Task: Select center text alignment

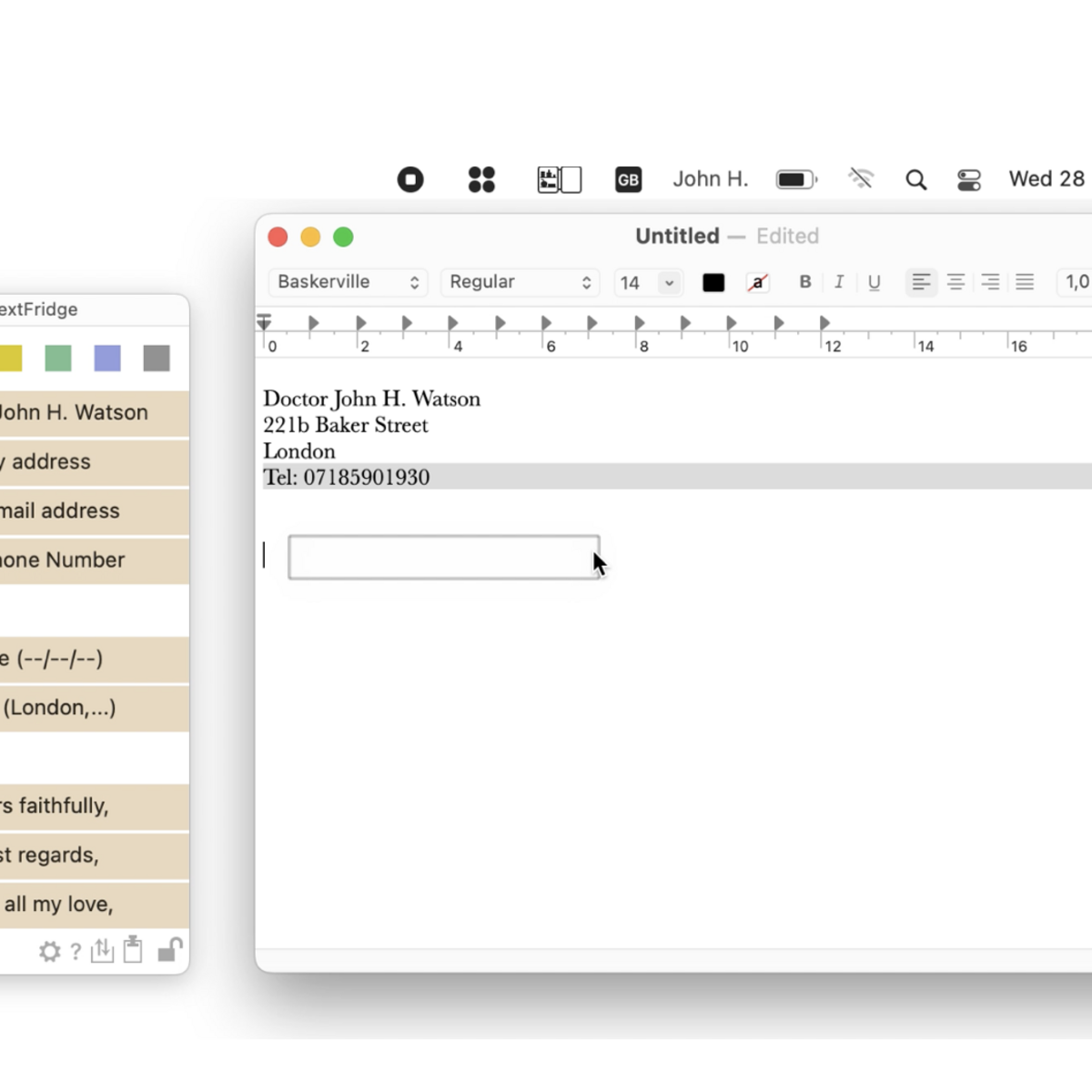Action: (955, 282)
